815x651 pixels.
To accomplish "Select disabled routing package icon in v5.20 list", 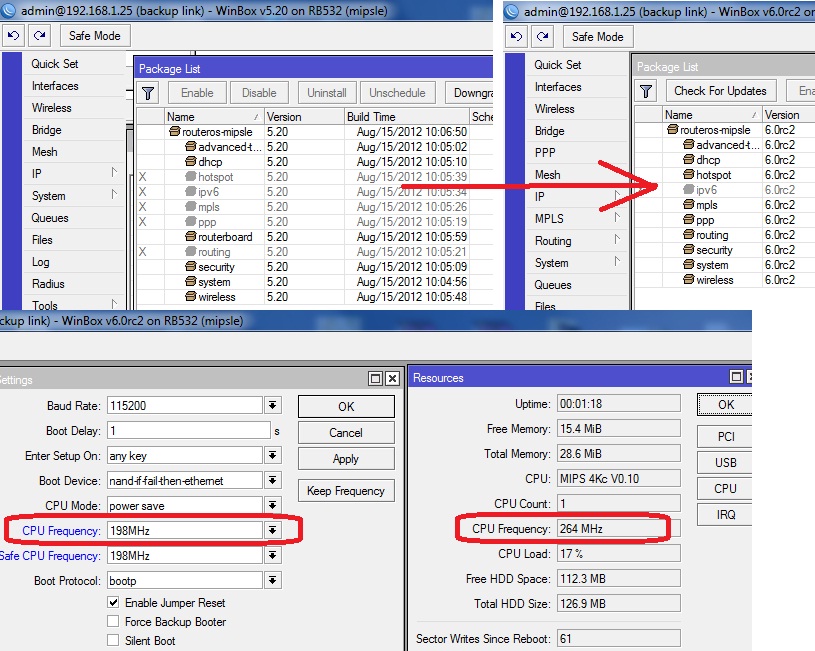I will coord(191,252).
